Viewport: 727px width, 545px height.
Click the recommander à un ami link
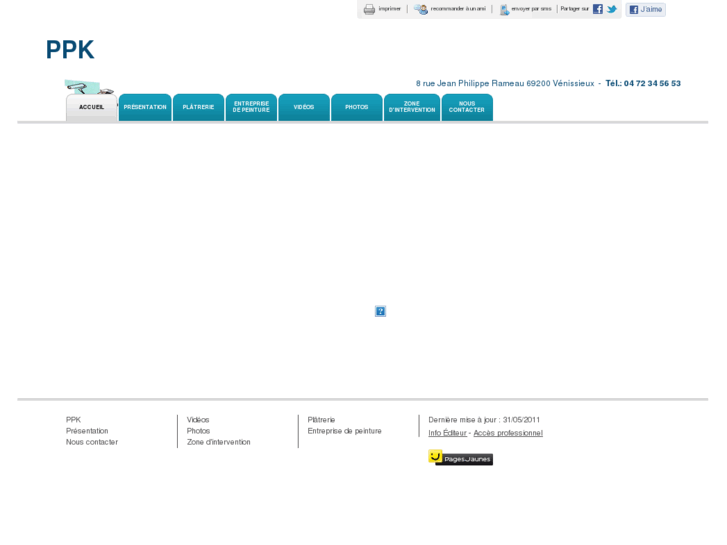(458, 9)
